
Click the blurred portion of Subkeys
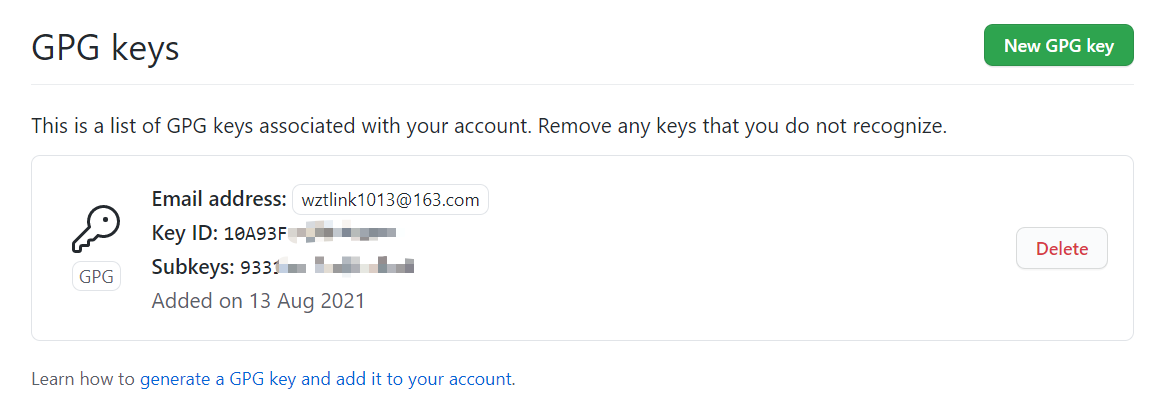point(346,266)
